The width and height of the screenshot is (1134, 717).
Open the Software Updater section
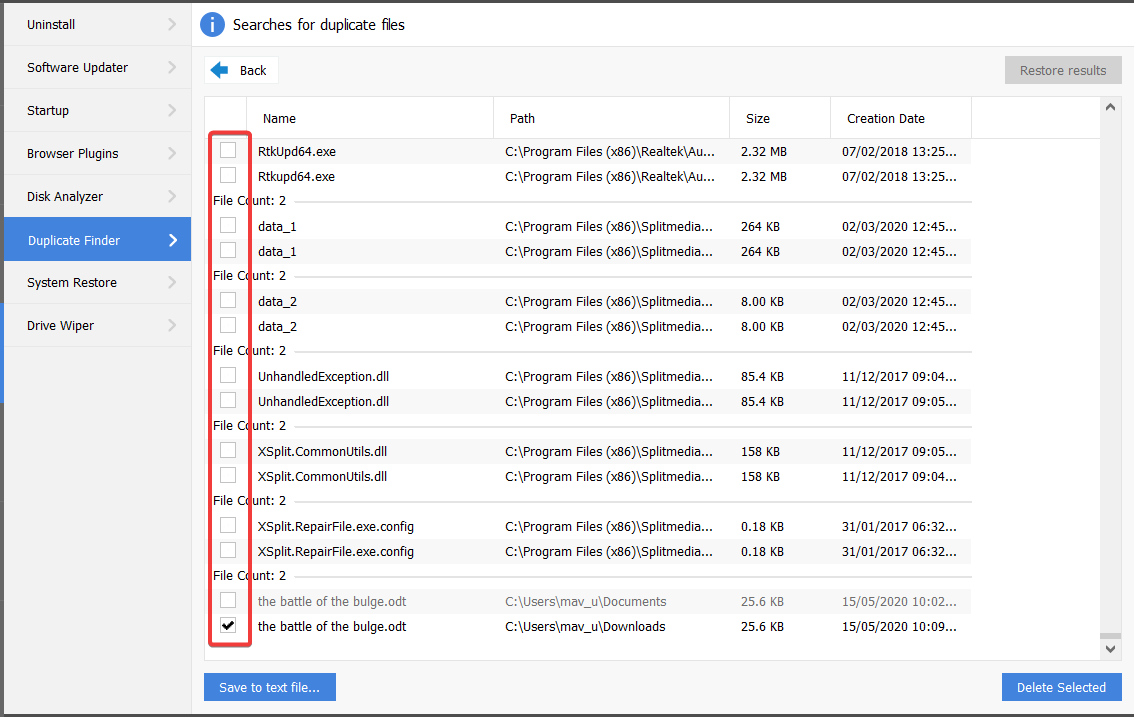(98, 67)
